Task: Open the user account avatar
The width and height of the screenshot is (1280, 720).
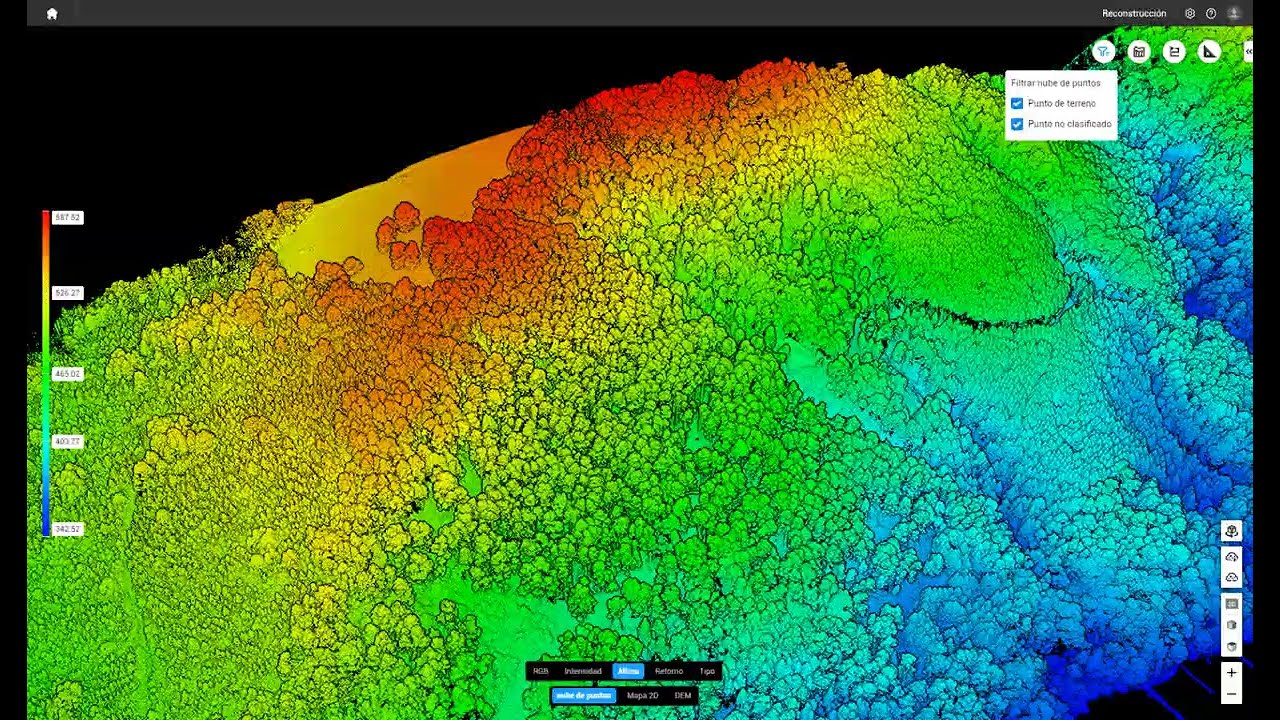Action: coord(1234,13)
